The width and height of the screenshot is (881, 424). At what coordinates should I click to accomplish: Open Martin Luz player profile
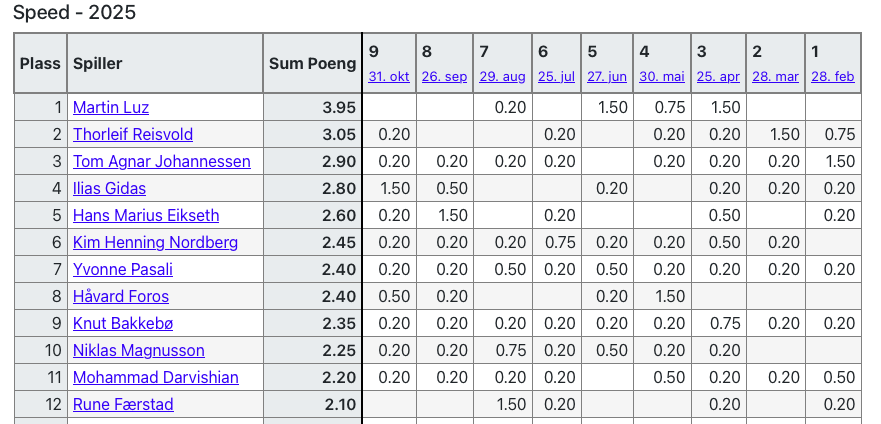tap(111, 107)
